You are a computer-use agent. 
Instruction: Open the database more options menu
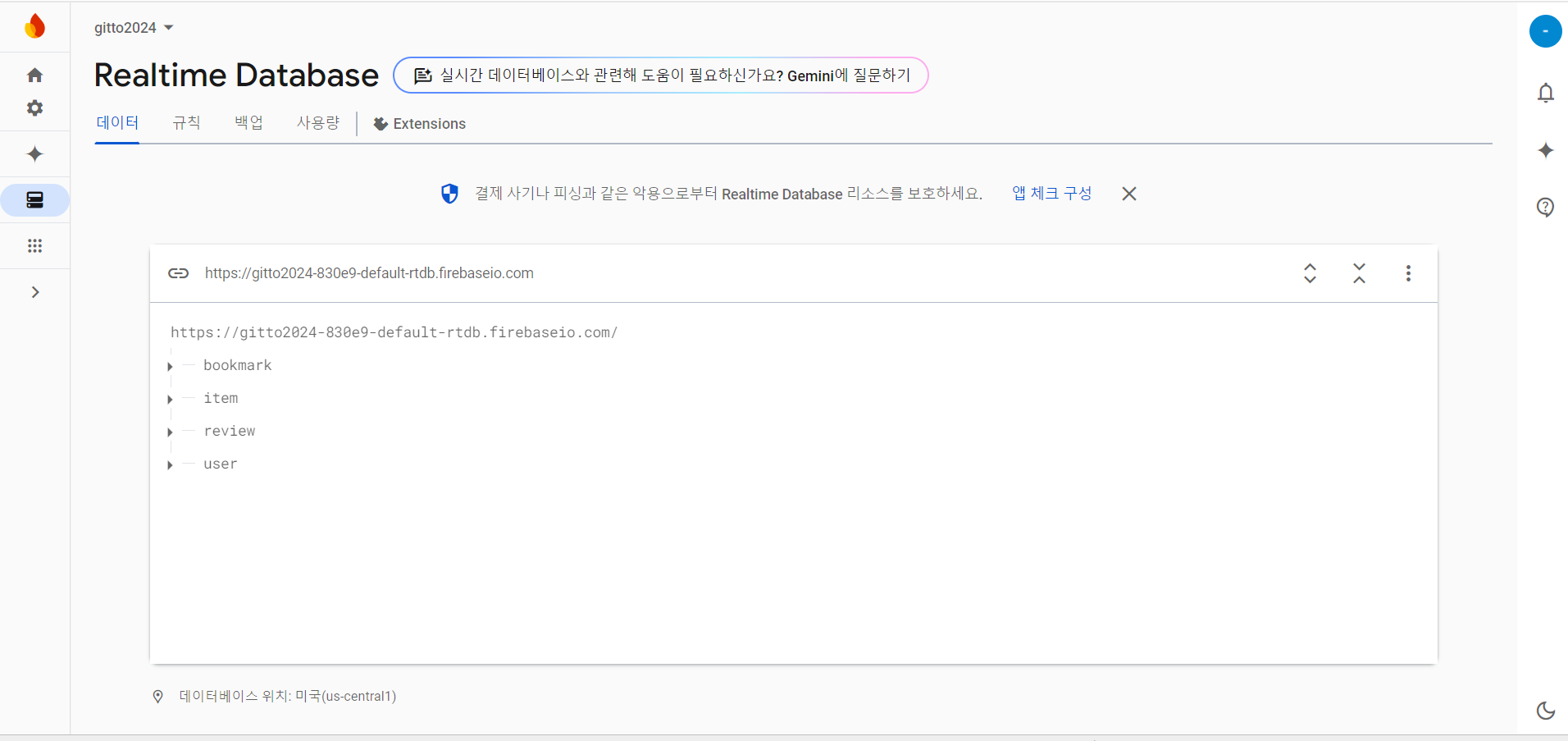1408,273
